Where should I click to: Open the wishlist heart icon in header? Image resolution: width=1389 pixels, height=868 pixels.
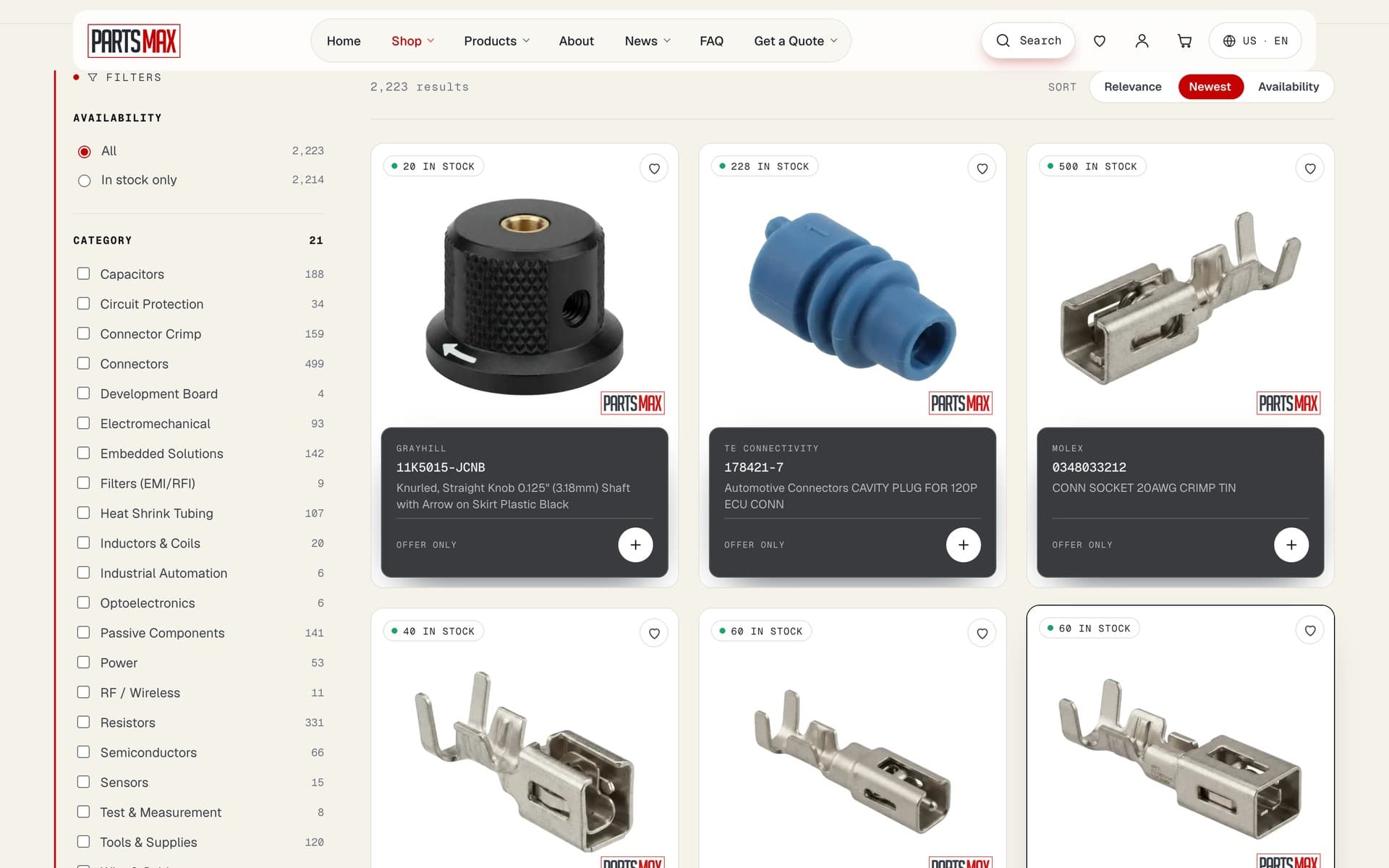pyautogui.click(x=1099, y=41)
